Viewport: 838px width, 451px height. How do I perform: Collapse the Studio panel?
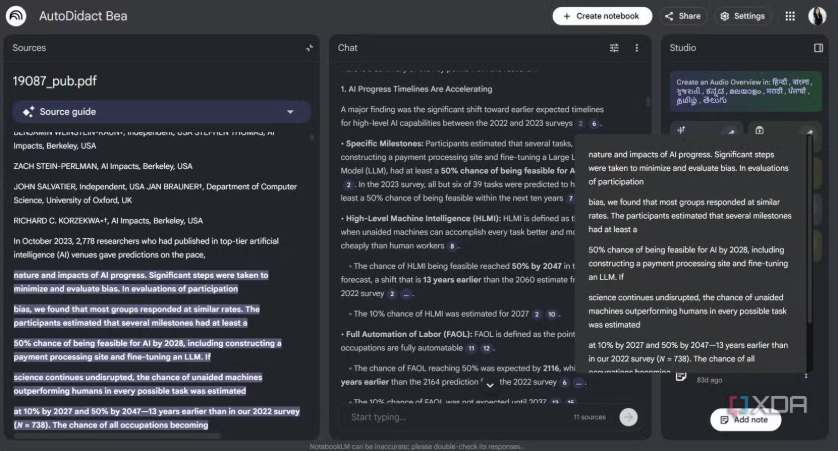pos(818,48)
